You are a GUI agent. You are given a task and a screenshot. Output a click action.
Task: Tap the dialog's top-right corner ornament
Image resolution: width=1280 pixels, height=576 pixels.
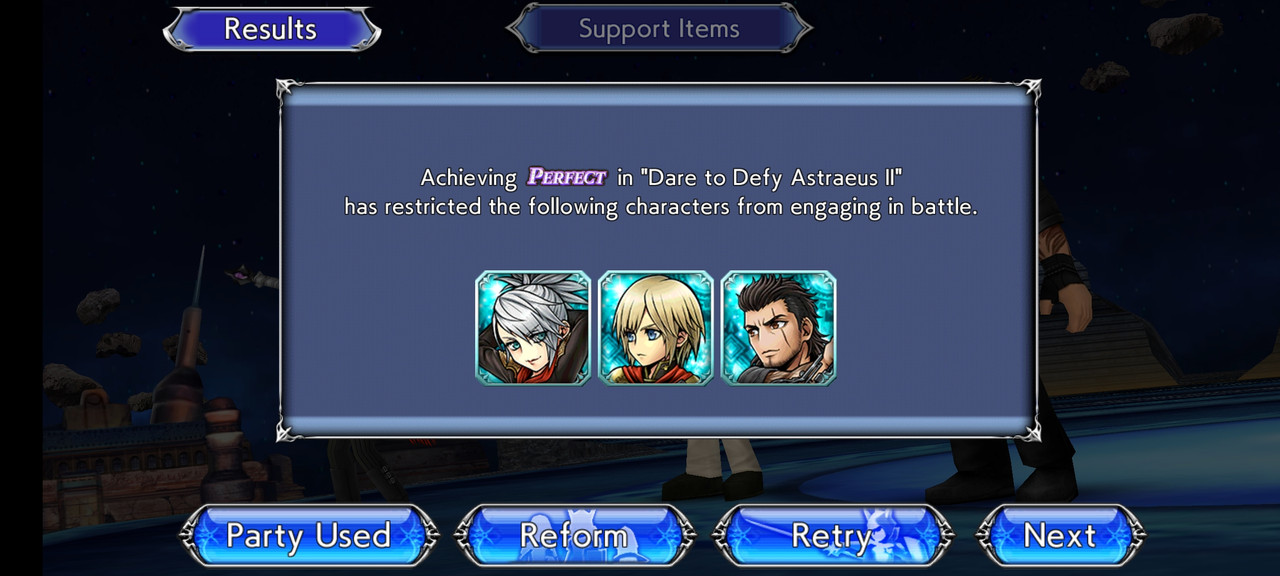[x=1028, y=91]
